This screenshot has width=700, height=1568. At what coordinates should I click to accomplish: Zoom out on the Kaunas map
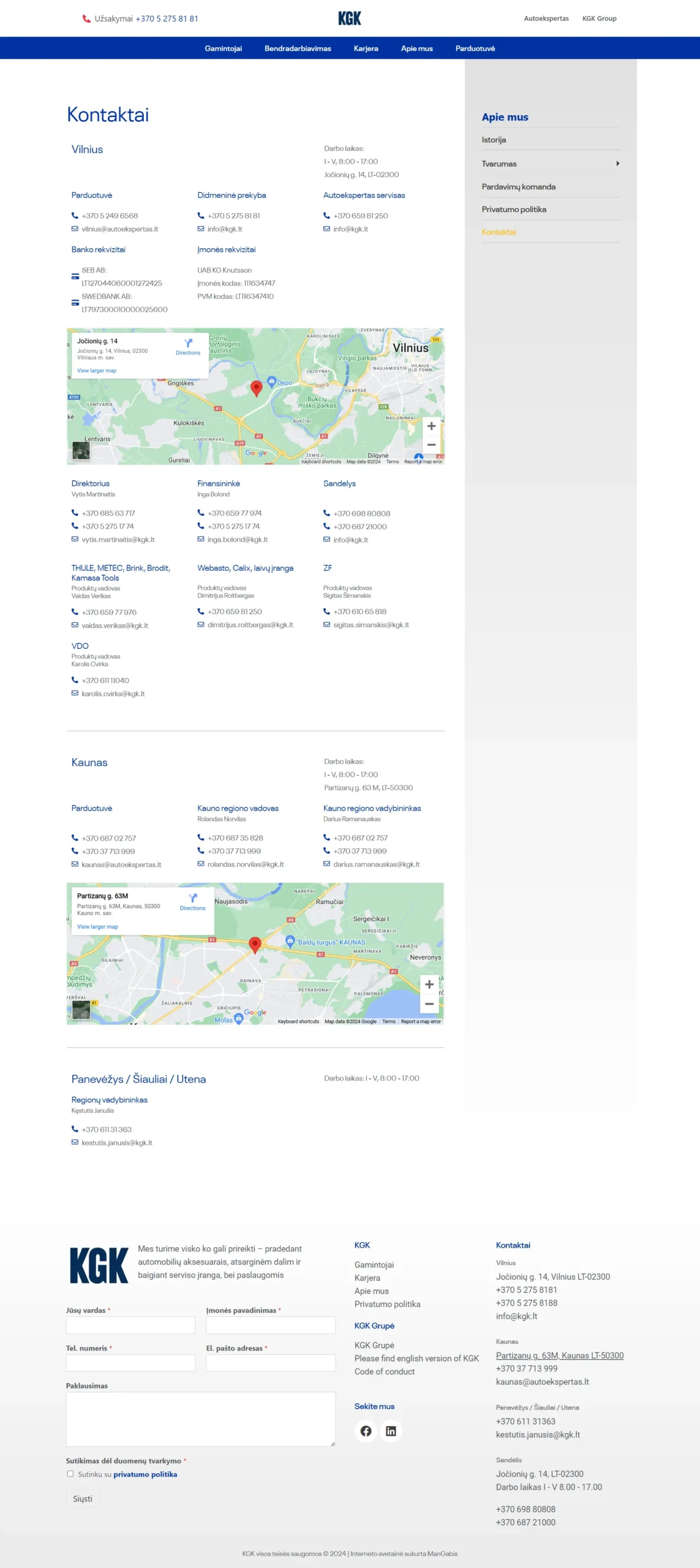pos(429,1004)
